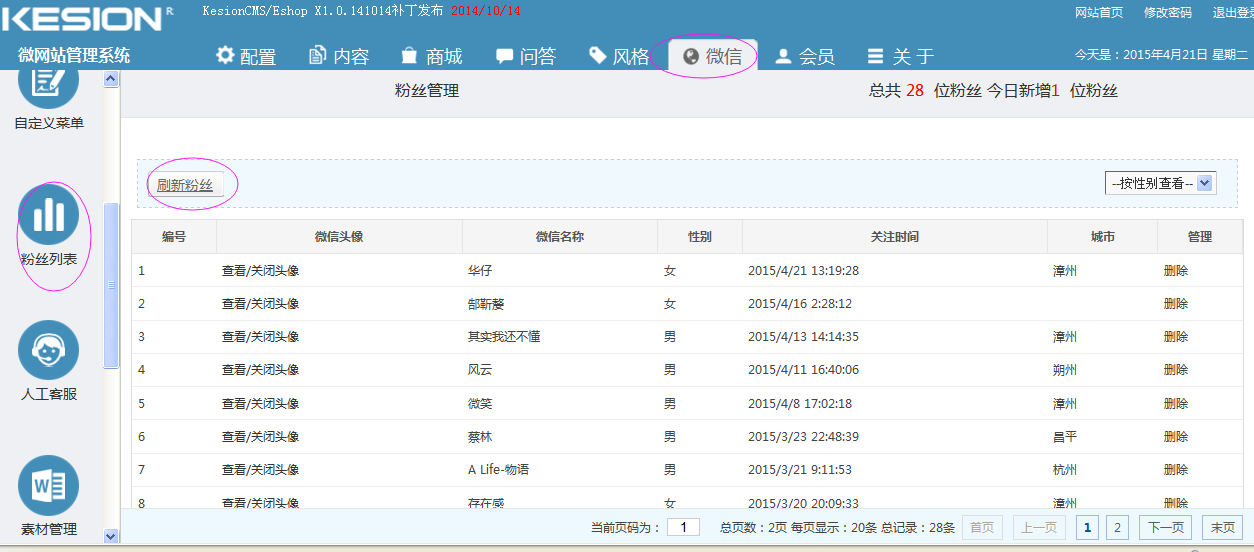Screen dimensions: 1254x552
Task: Click the 上一页 pagination button
Action: (1039, 528)
